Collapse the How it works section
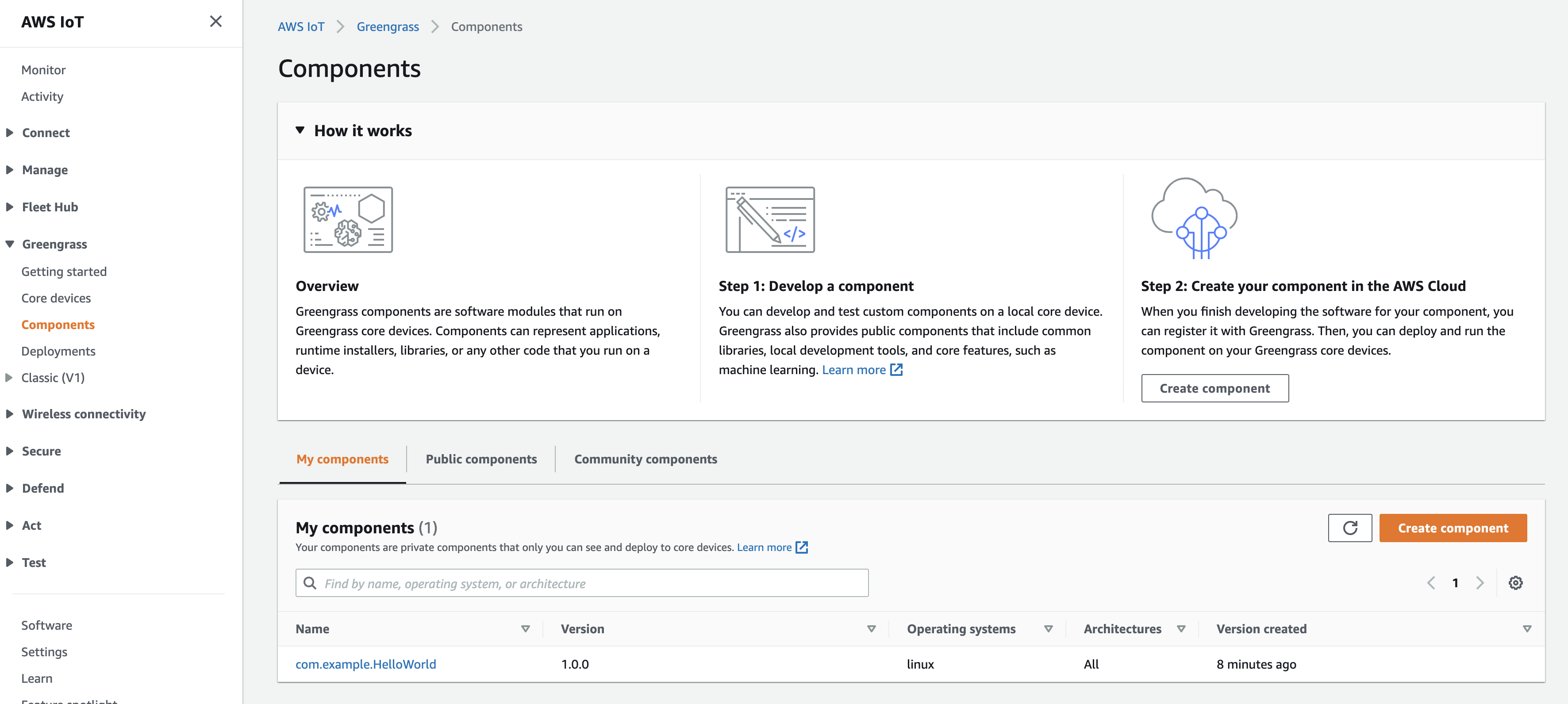1568x704 pixels. [300, 130]
